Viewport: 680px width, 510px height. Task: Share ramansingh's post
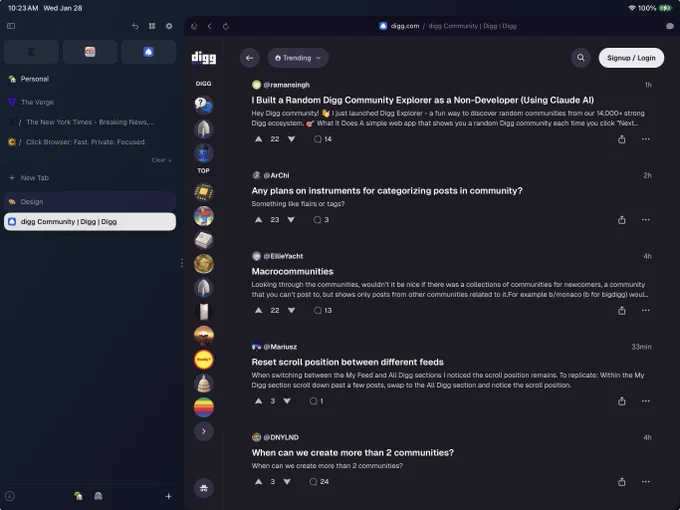pyautogui.click(x=621, y=139)
